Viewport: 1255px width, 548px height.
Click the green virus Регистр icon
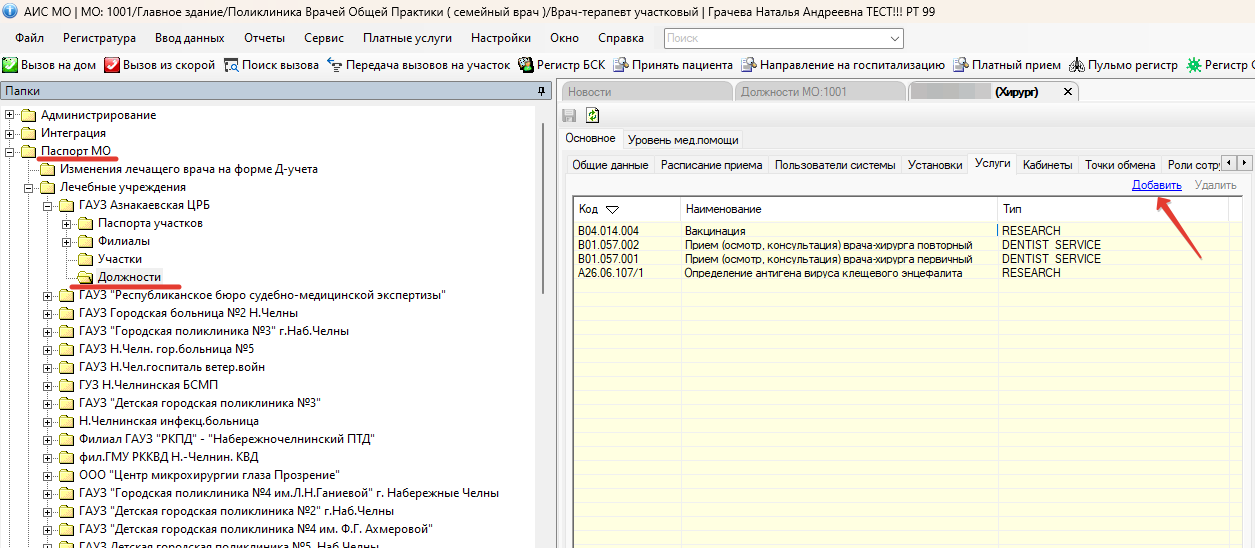pyautogui.click(x=1193, y=65)
